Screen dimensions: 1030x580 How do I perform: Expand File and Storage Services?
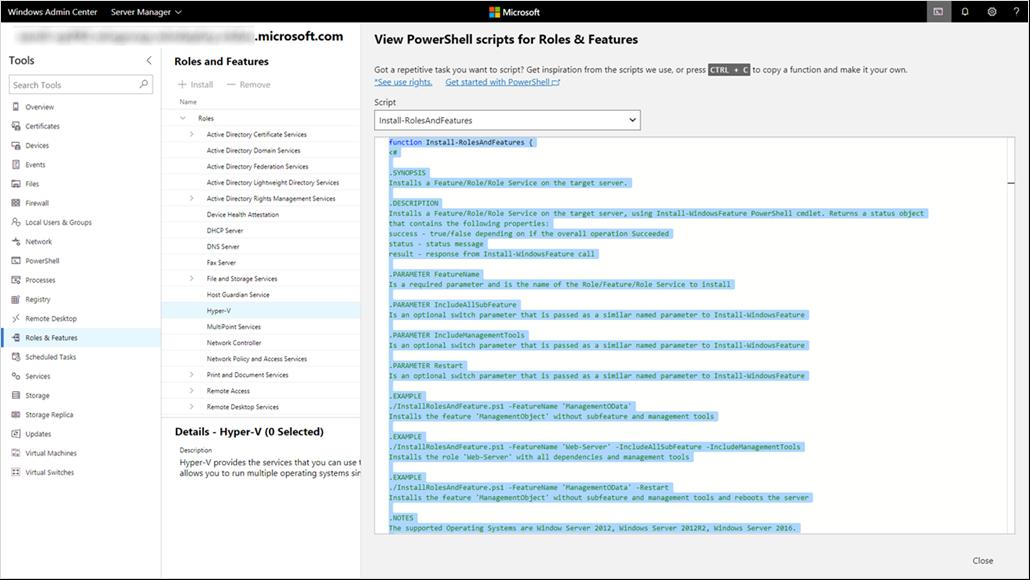[192, 279]
